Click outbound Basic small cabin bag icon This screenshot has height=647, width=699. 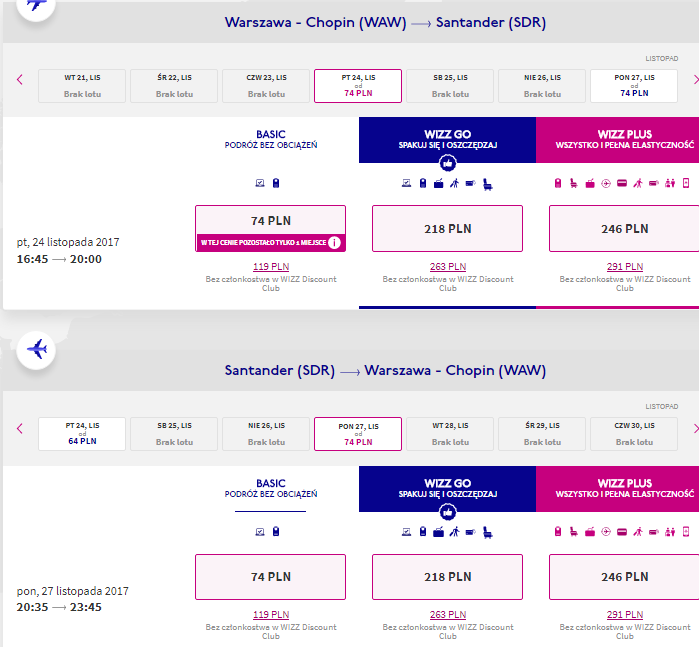point(276,183)
